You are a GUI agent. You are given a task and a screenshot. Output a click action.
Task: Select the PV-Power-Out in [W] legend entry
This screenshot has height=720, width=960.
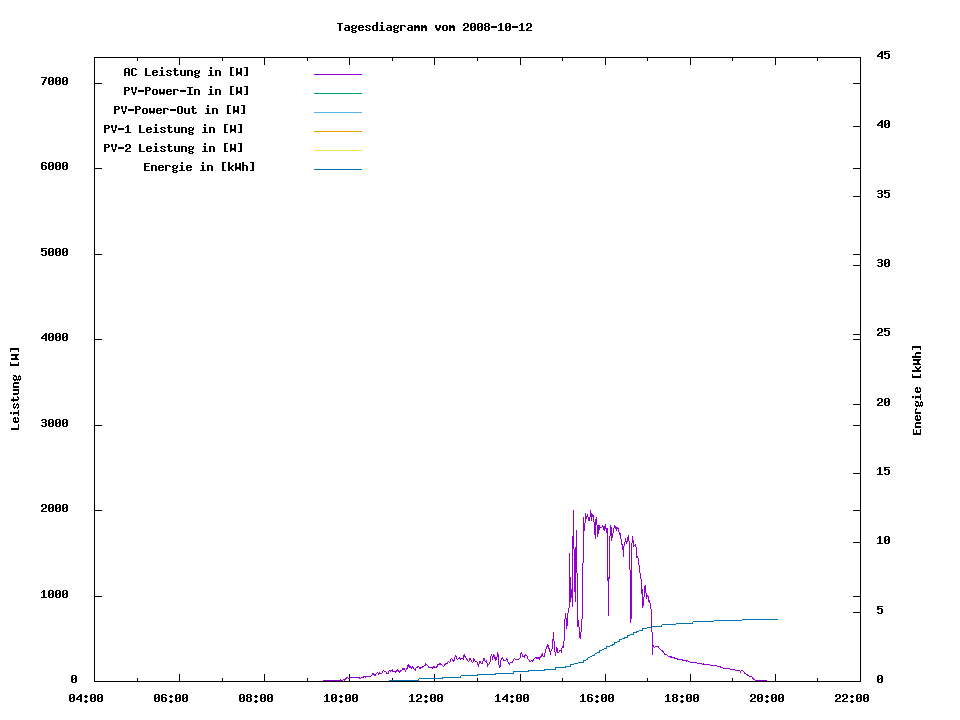point(180,110)
